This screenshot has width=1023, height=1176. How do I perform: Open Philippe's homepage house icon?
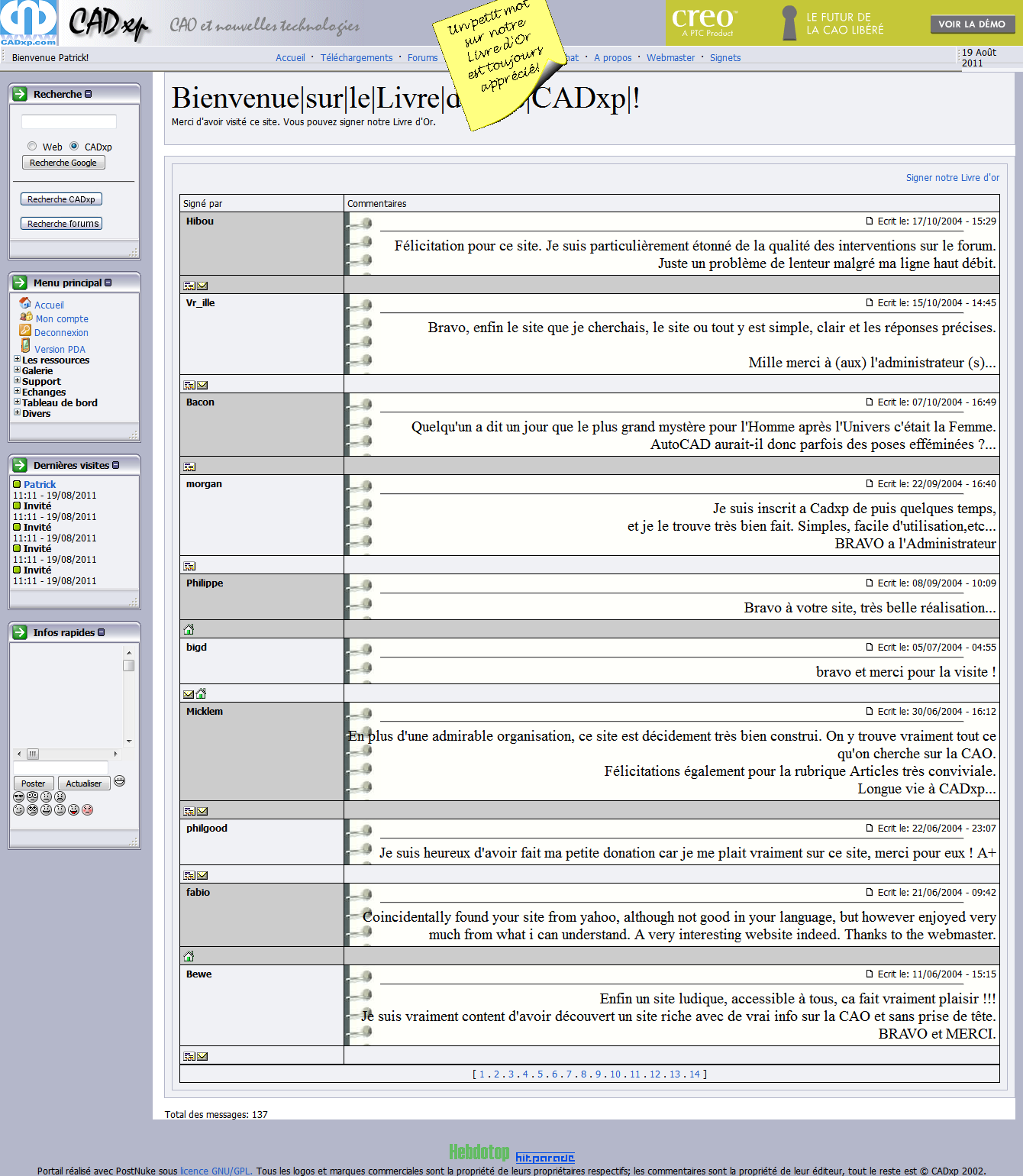click(x=189, y=630)
